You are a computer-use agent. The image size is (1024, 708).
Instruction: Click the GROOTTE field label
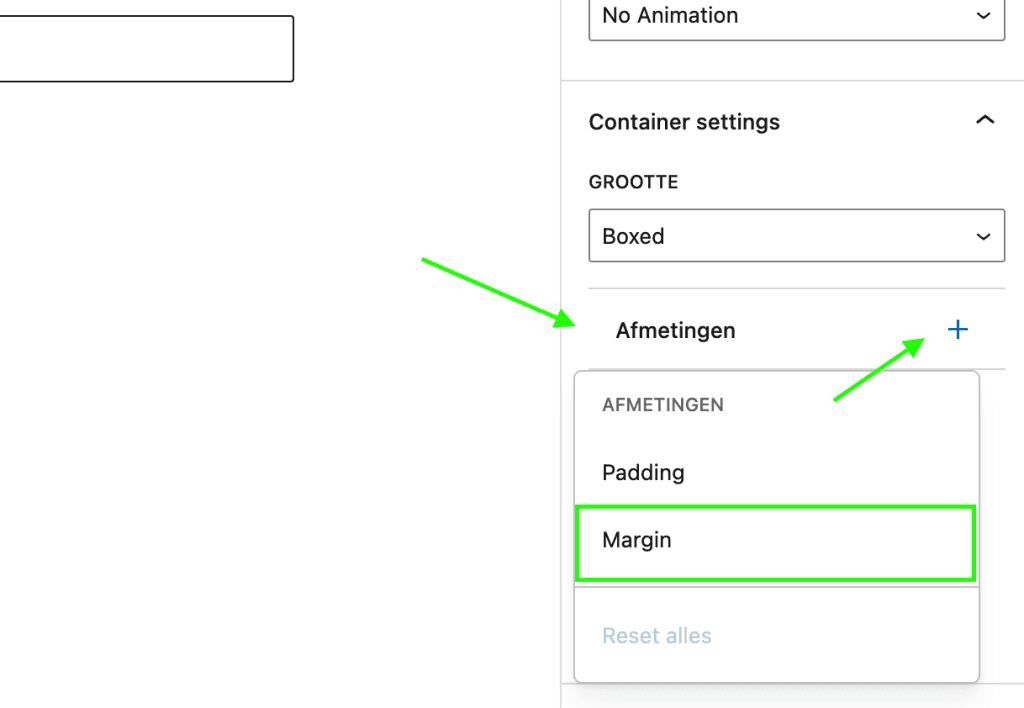[633, 182]
